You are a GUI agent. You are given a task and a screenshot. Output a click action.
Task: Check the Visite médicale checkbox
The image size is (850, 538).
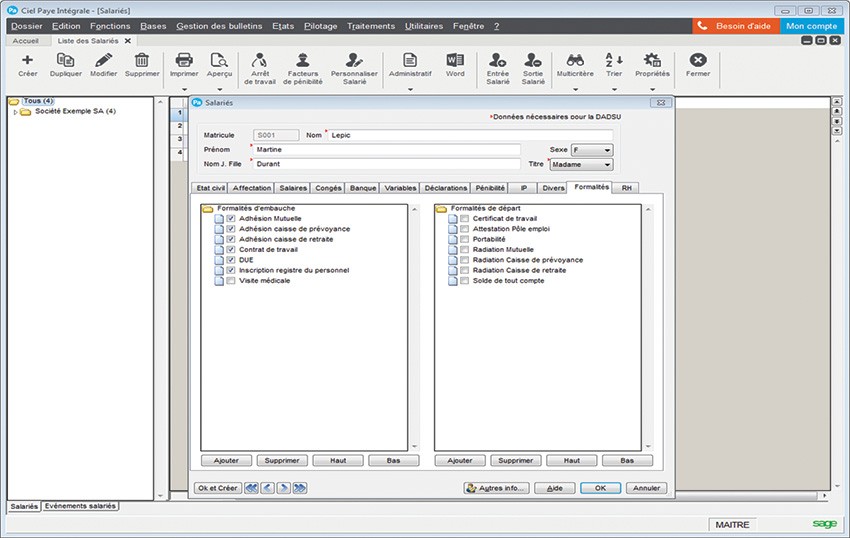pyautogui.click(x=231, y=280)
